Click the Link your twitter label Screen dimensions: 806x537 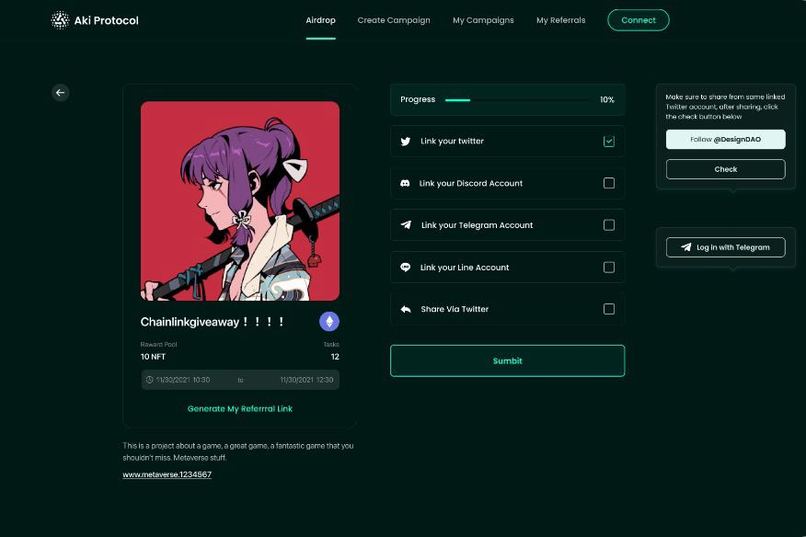pyautogui.click(x=452, y=141)
